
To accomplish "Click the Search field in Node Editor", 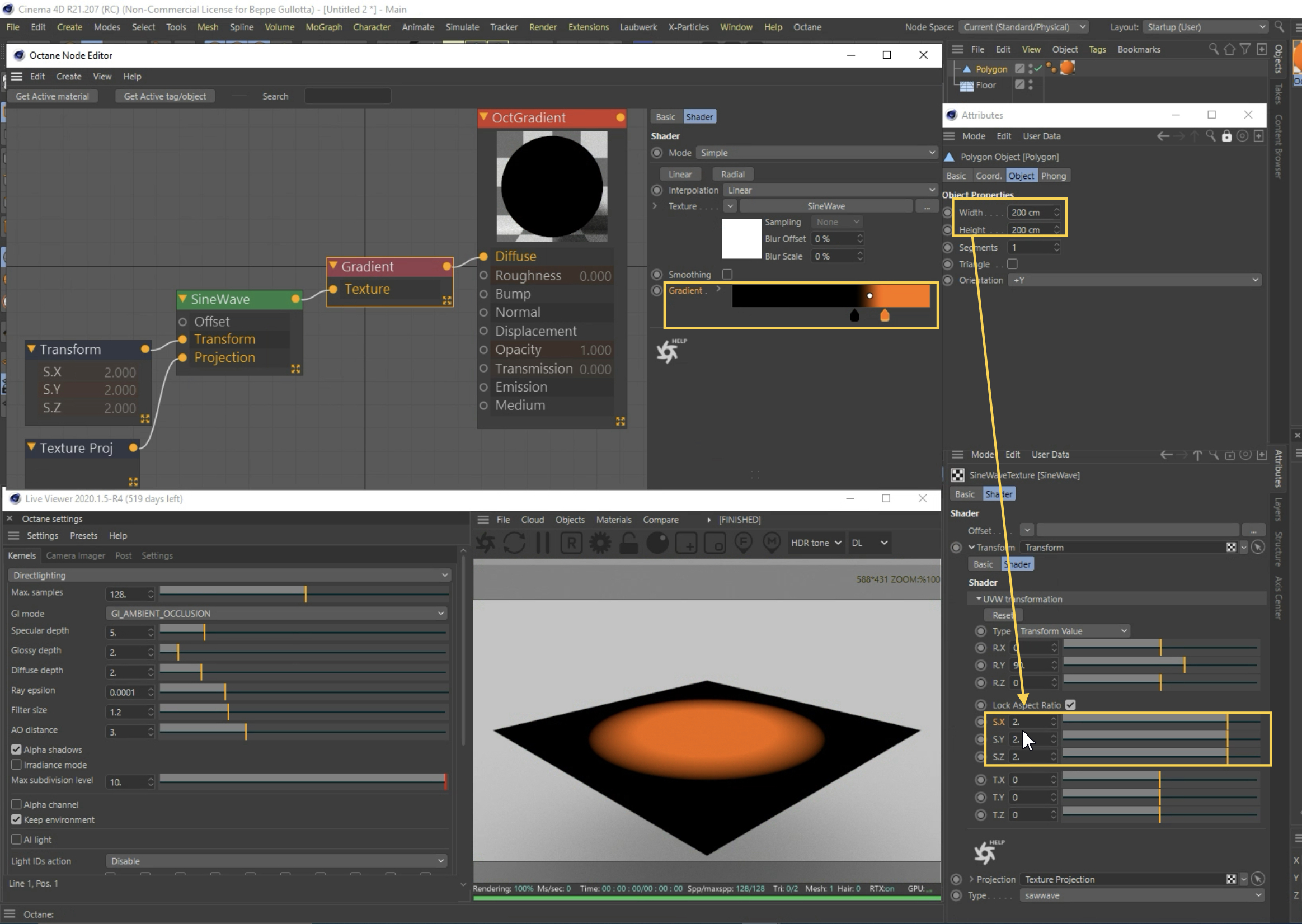I will coord(347,96).
